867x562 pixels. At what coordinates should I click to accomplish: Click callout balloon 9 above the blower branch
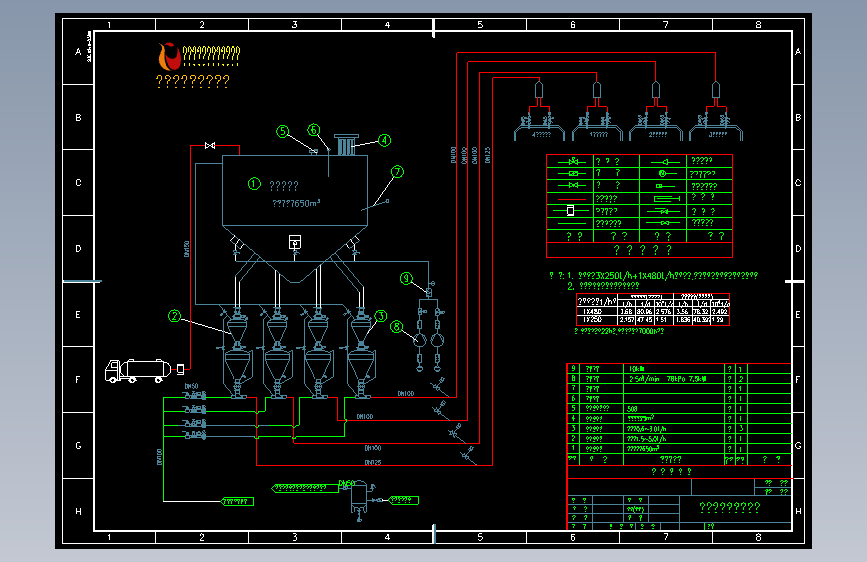click(406, 278)
